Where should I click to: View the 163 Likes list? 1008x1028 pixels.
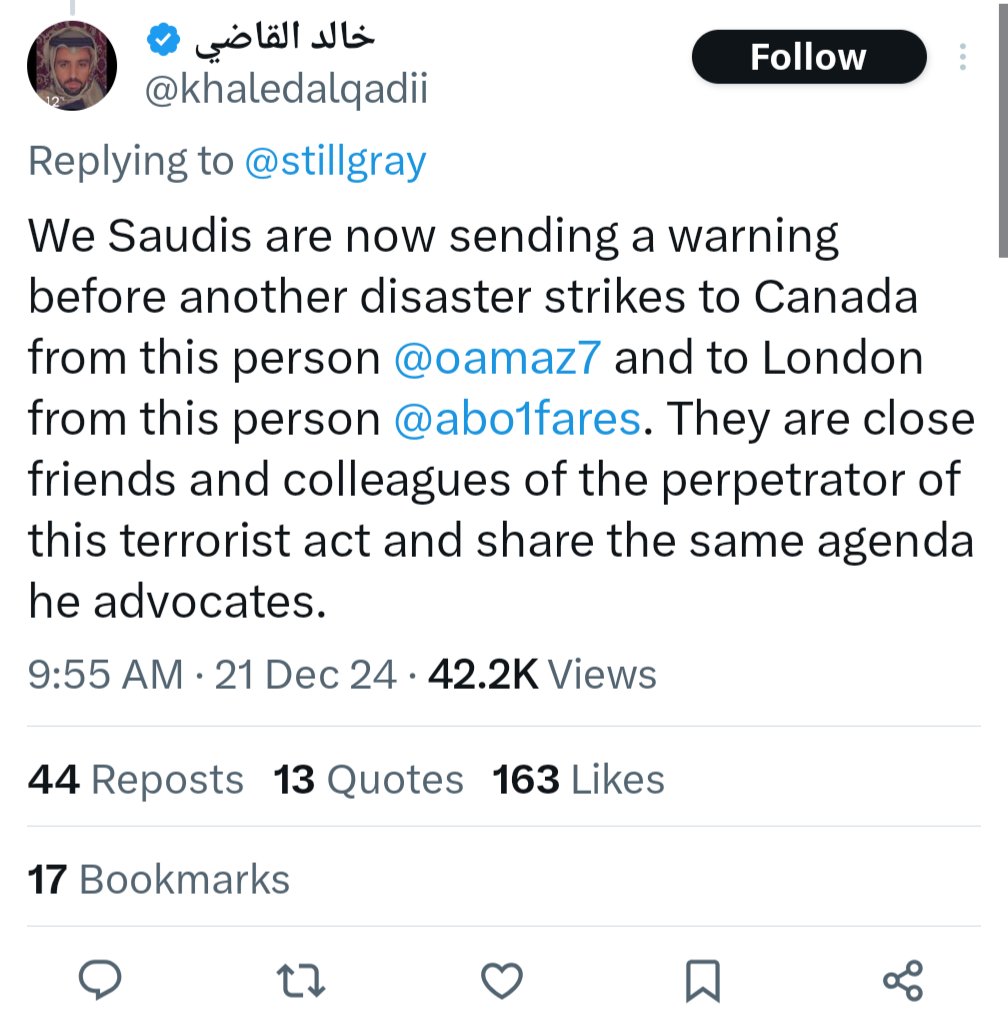pyautogui.click(x=578, y=780)
